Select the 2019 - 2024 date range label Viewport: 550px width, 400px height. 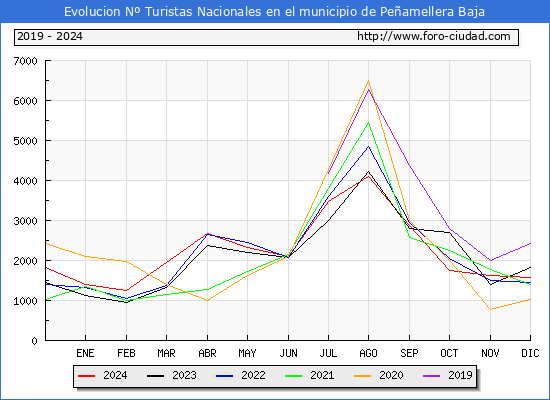50,36
